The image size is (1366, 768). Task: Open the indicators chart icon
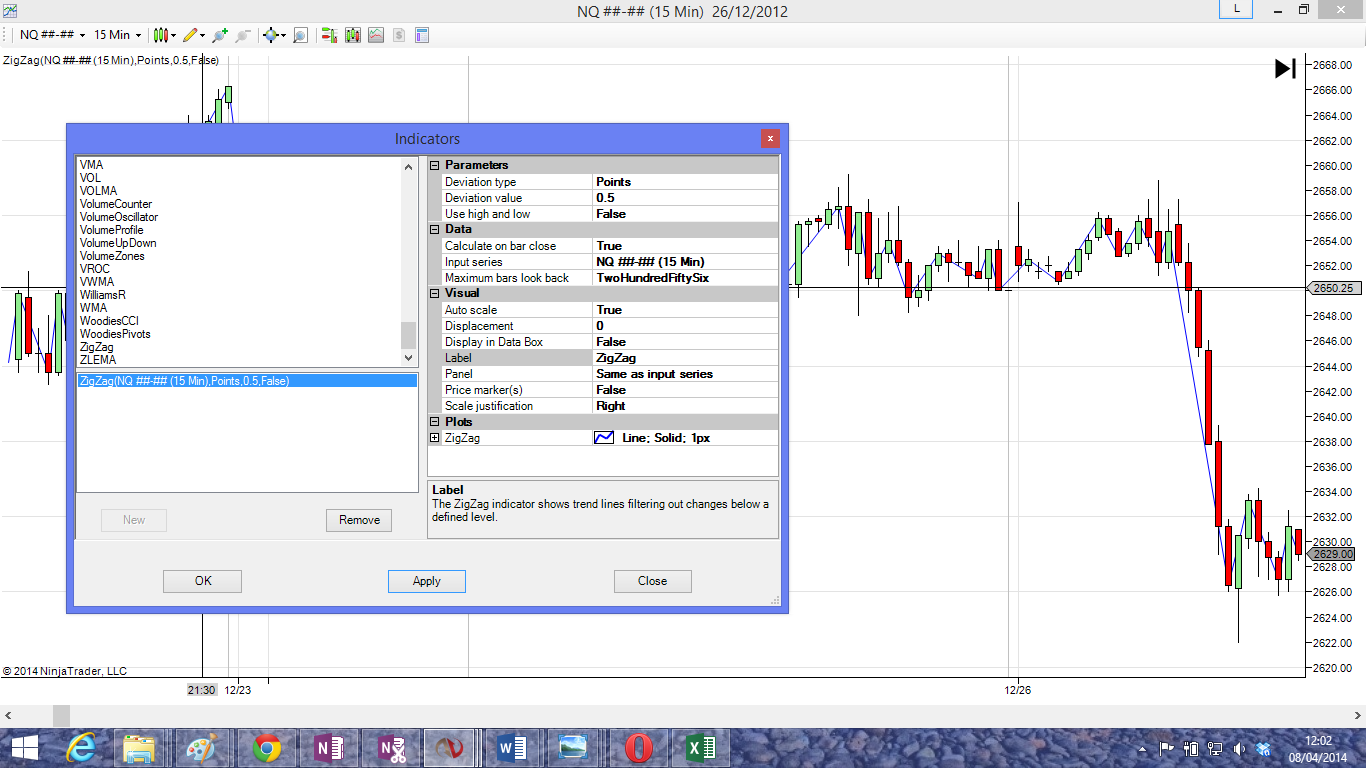376,35
